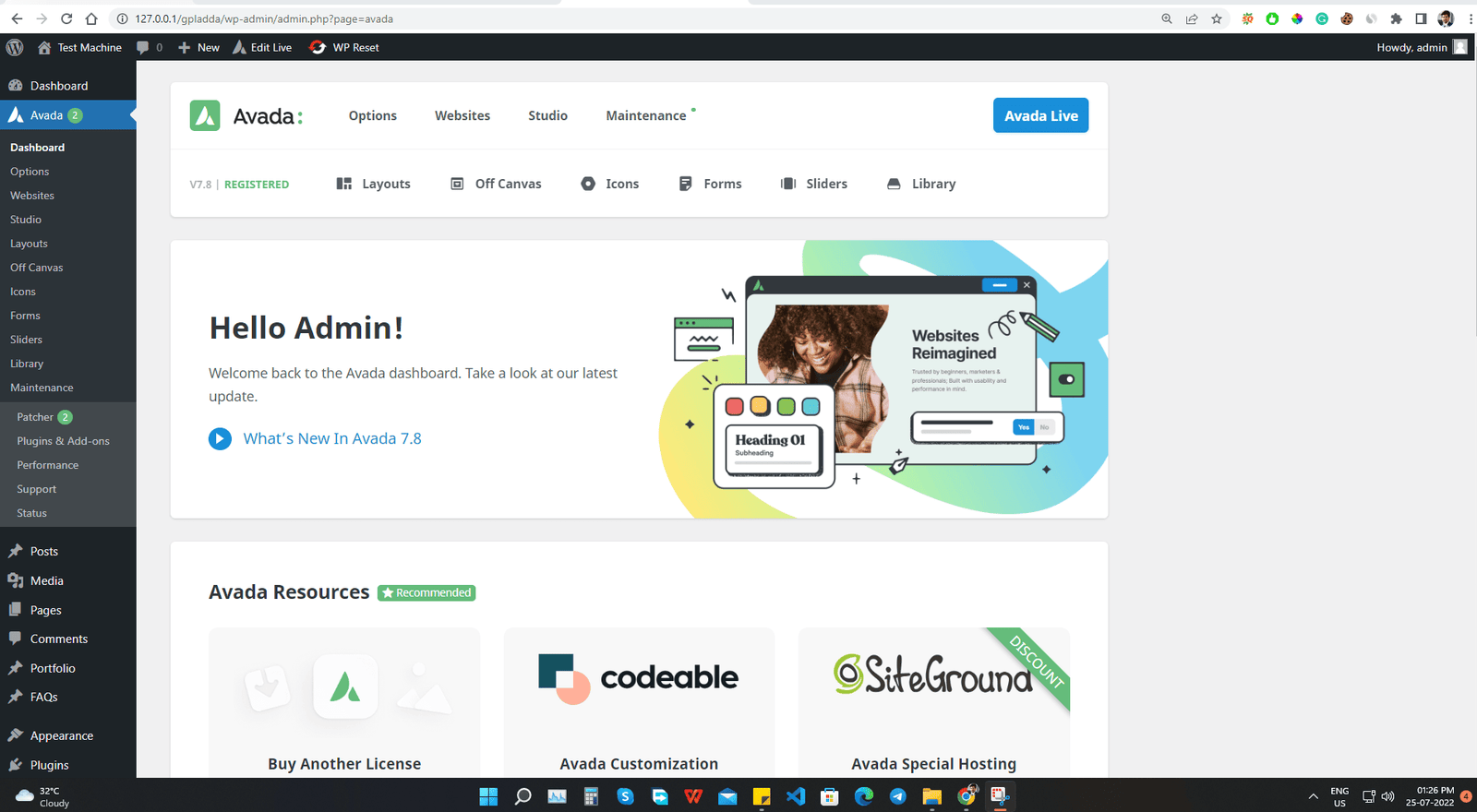Select the Avada sidebar menu item
Image resolution: width=1477 pixels, height=812 pixels.
pos(68,115)
